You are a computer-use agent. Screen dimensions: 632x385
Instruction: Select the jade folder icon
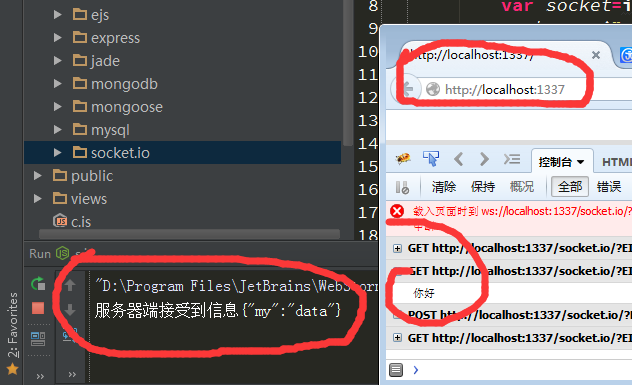click(x=80, y=60)
